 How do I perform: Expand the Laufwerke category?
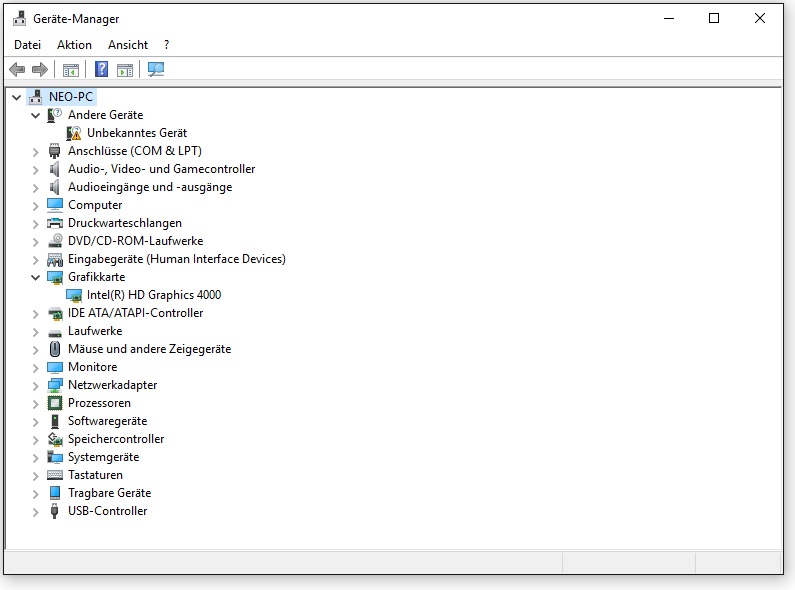(x=35, y=332)
